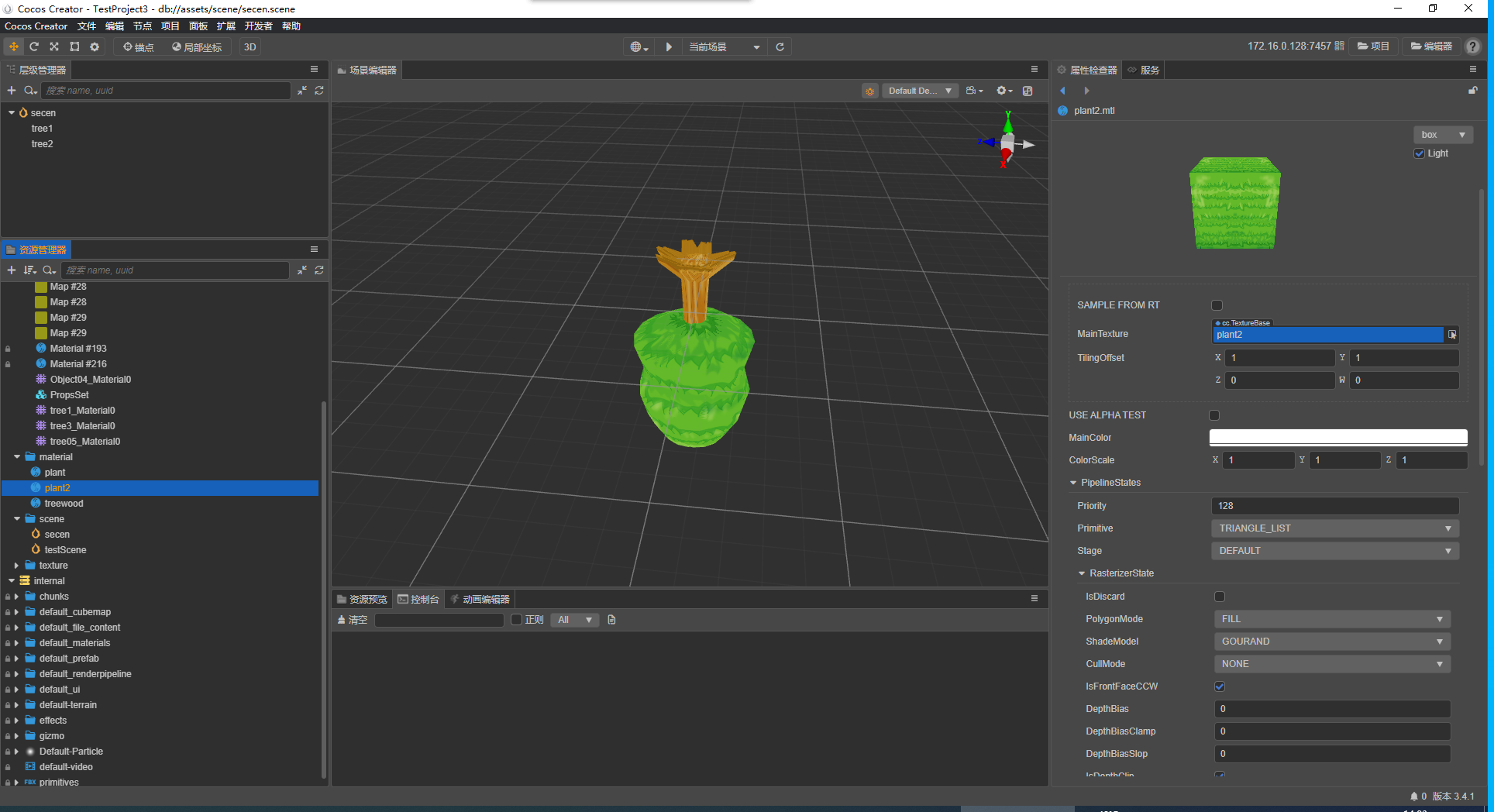Refresh the preview with the reload icon
The image size is (1494, 812).
[780, 47]
